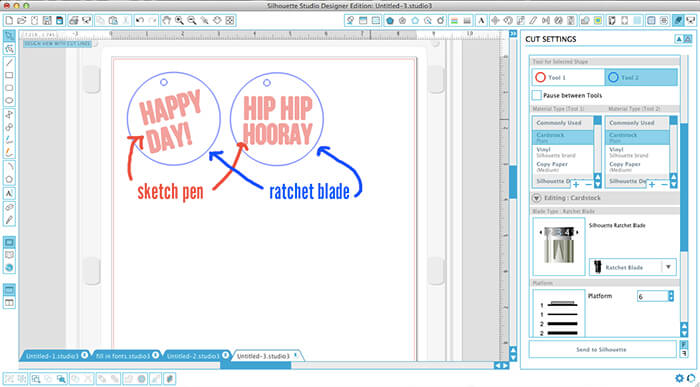Viewport: 700px width, 387px height.
Task: Click the HAPPY DAY! text on canvas
Action: (x=170, y=121)
